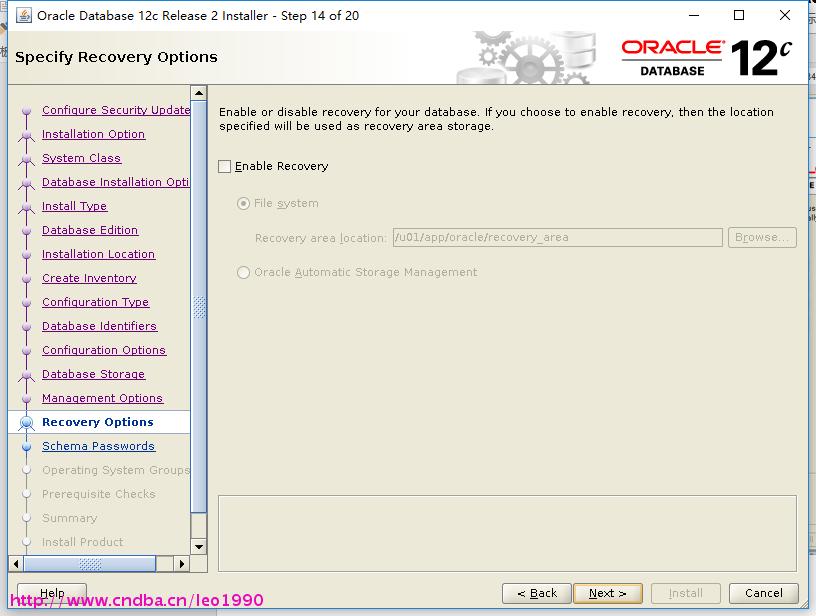Click the Installation Location step bullet

tap(27, 254)
